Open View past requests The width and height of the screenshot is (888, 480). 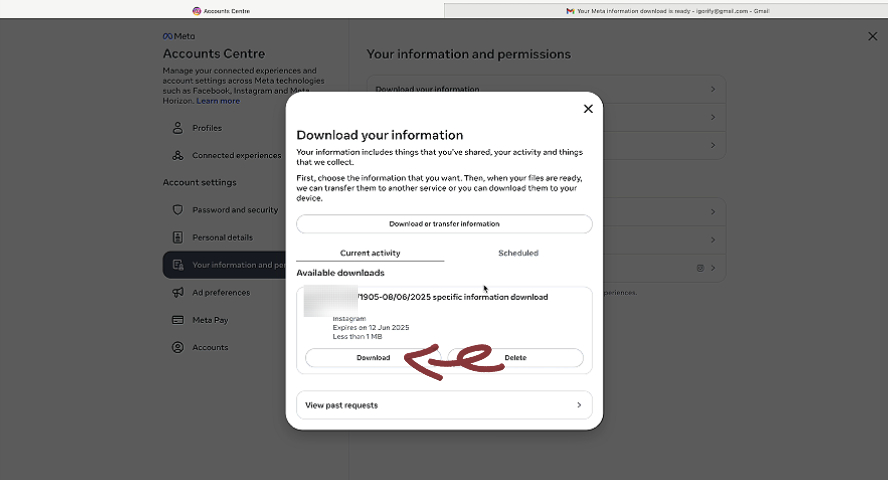[x=444, y=405]
